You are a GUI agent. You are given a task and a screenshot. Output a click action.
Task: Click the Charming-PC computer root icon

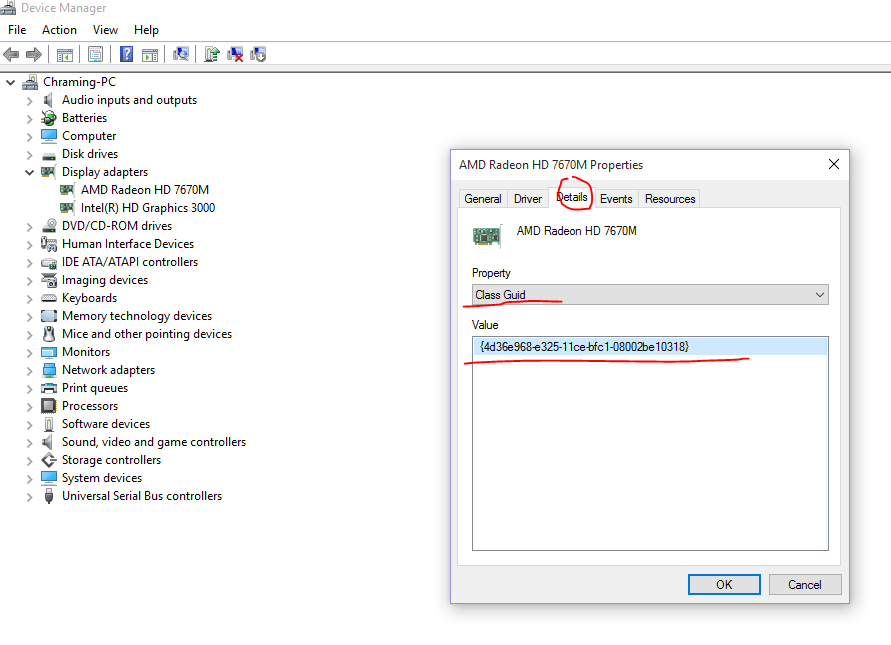30,82
